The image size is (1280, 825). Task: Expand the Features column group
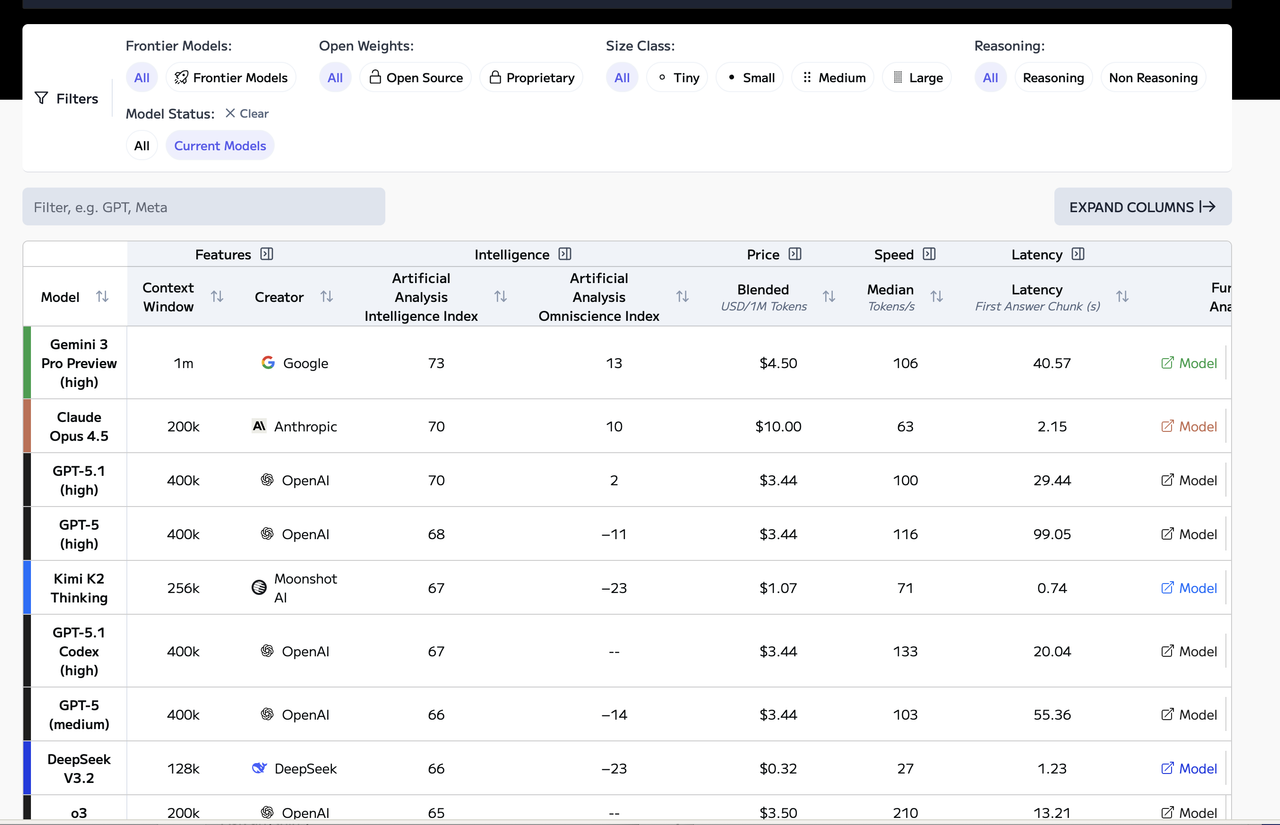[266, 254]
